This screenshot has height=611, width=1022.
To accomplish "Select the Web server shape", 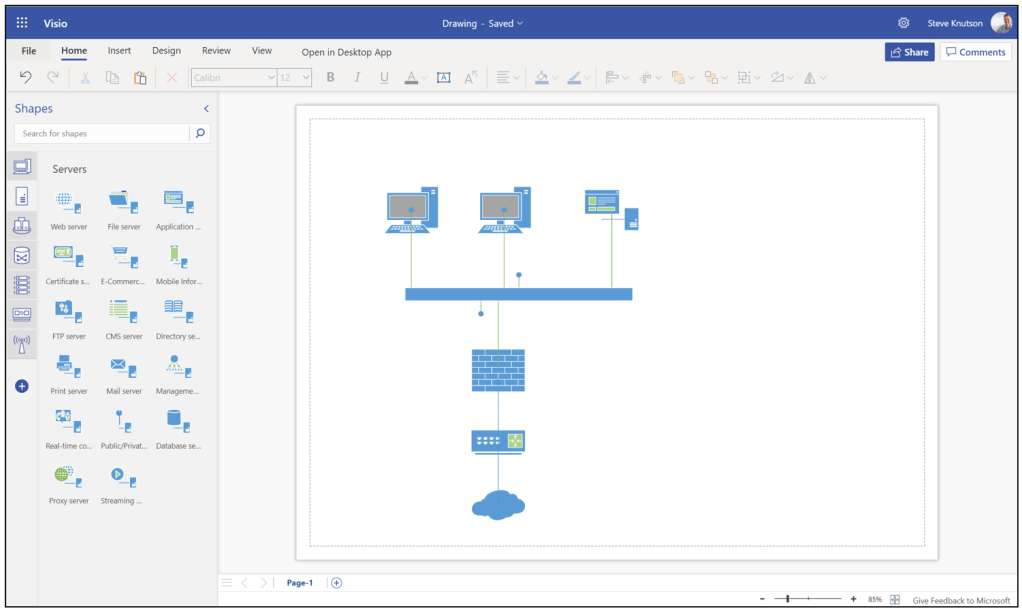I will (68, 203).
